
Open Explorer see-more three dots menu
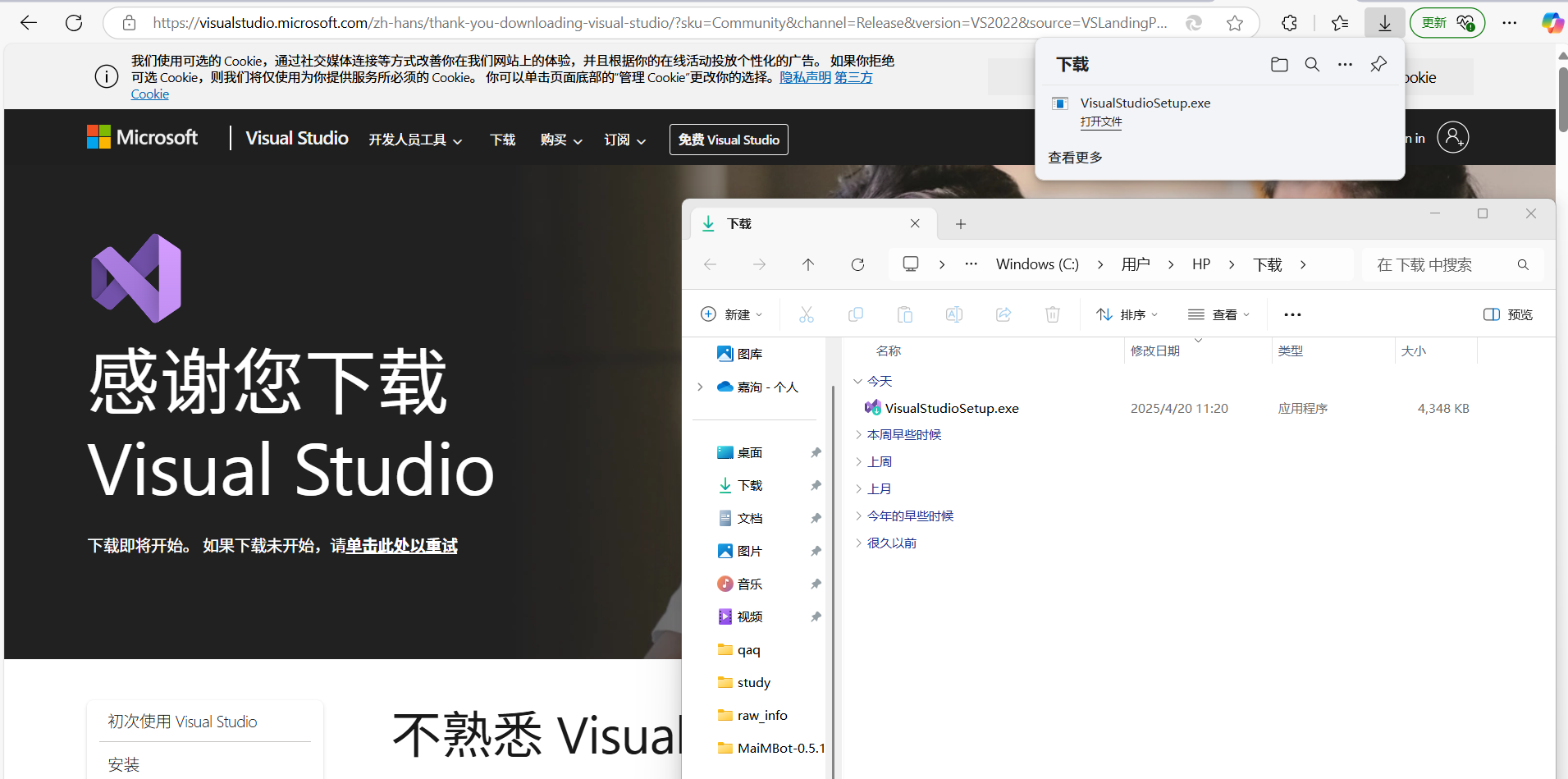click(x=1292, y=314)
